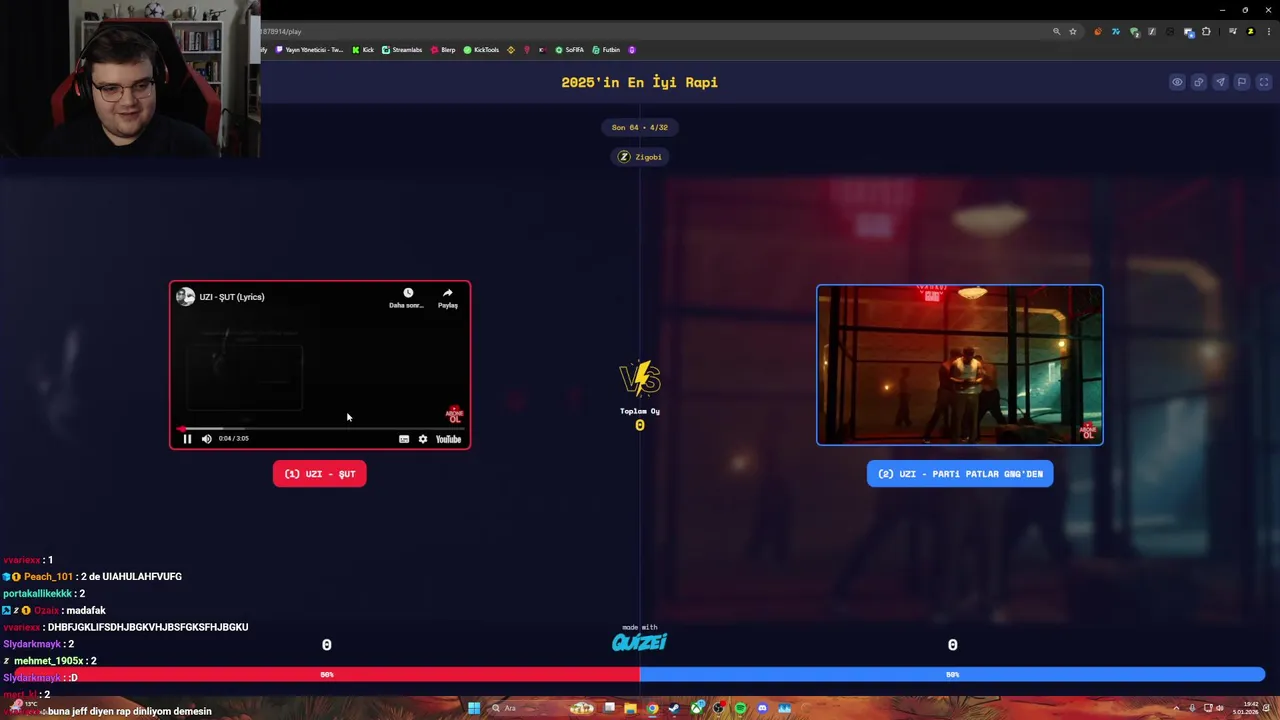This screenshot has height=720, width=1280.
Task: Click the red vote percentage bar
Action: (x=327, y=675)
